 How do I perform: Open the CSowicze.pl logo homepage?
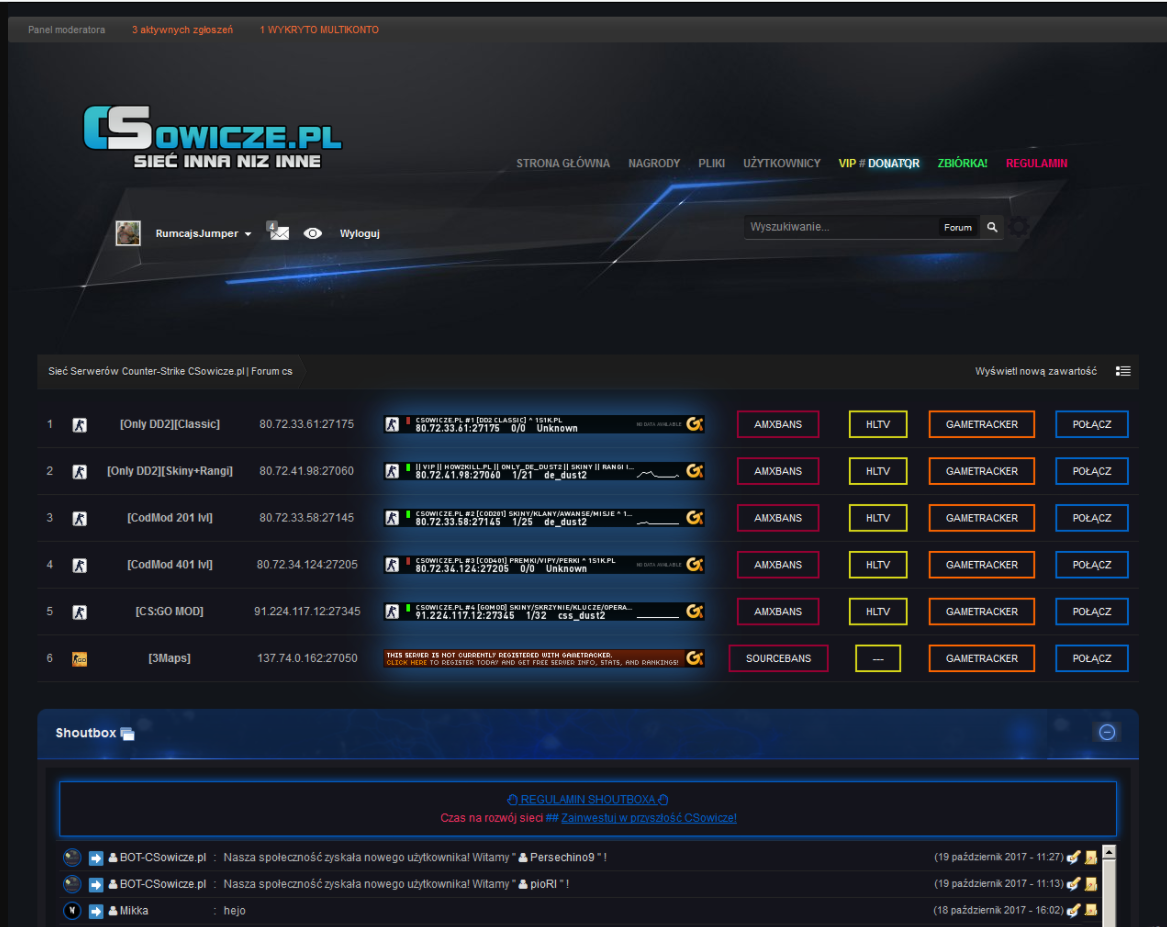click(x=212, y=137)
